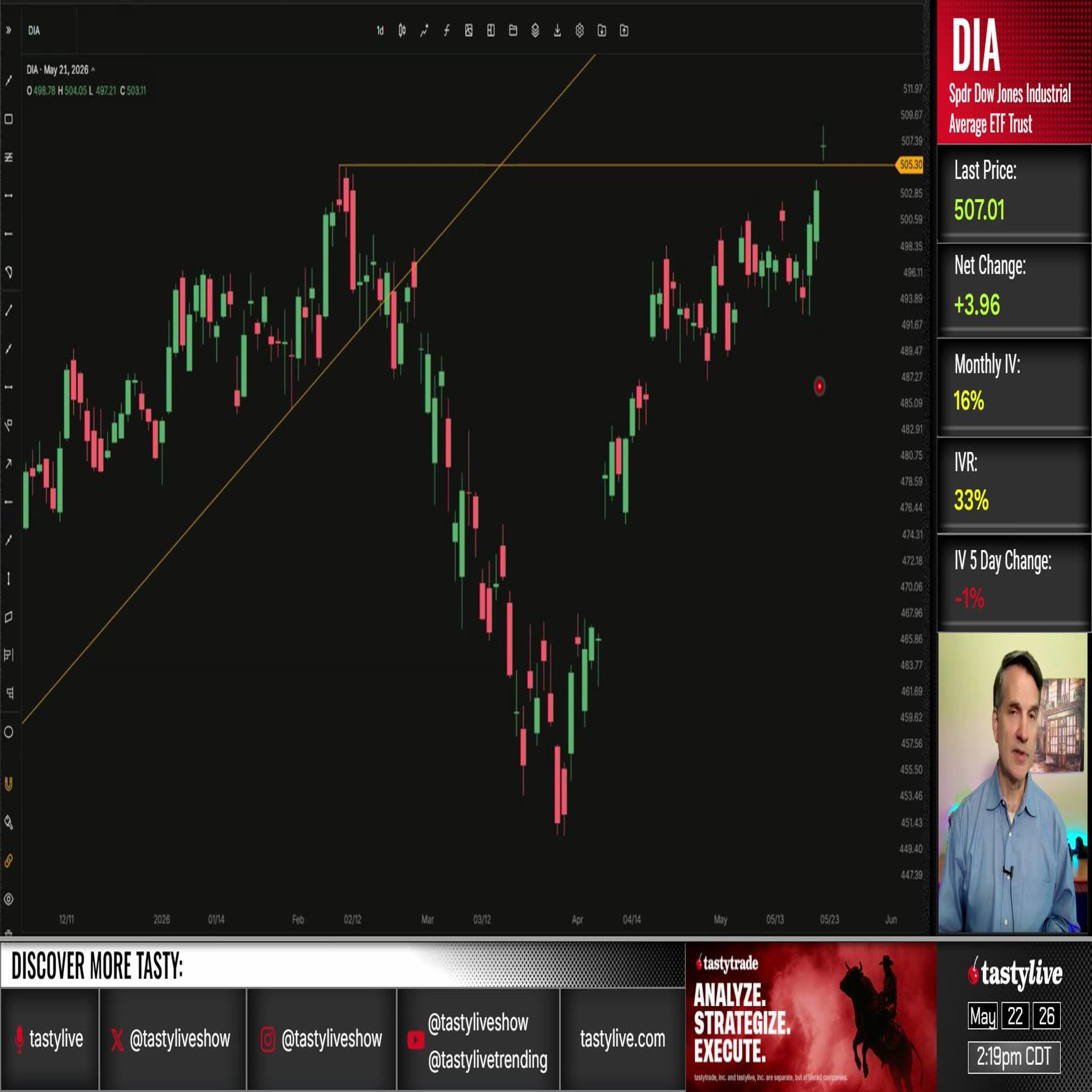
Task: Click the presenter webcam video thumbnail
Action: point(1012,782)
